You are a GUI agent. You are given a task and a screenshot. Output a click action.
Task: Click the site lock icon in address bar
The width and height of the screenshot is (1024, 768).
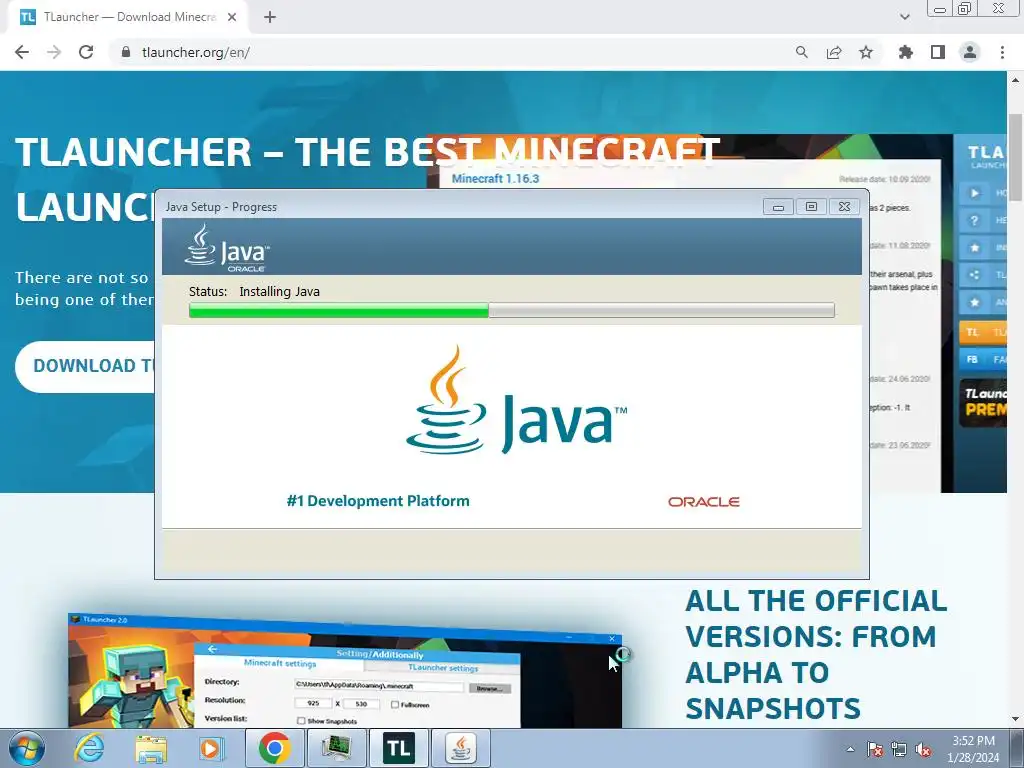126,52
